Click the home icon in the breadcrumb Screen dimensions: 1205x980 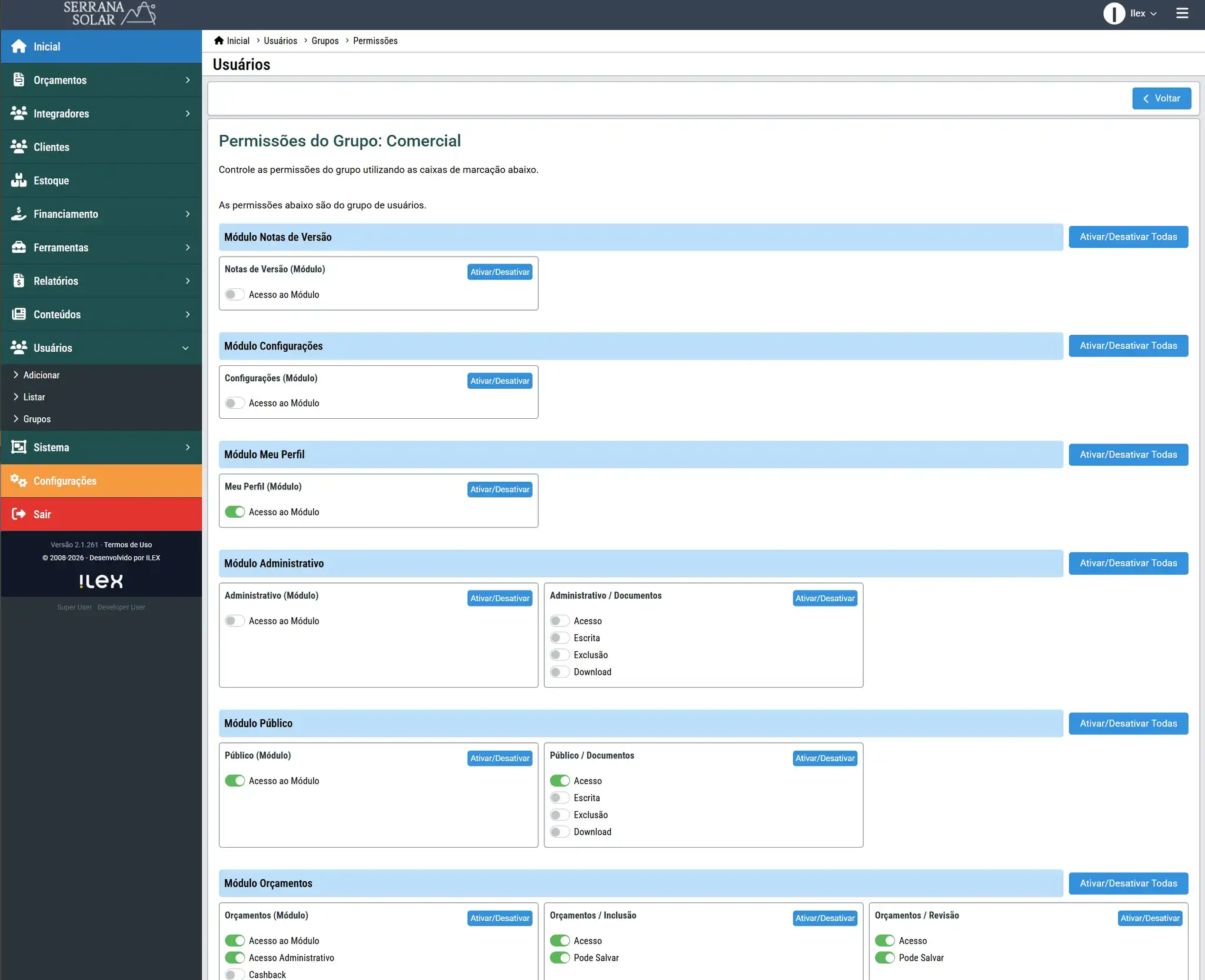219,41
